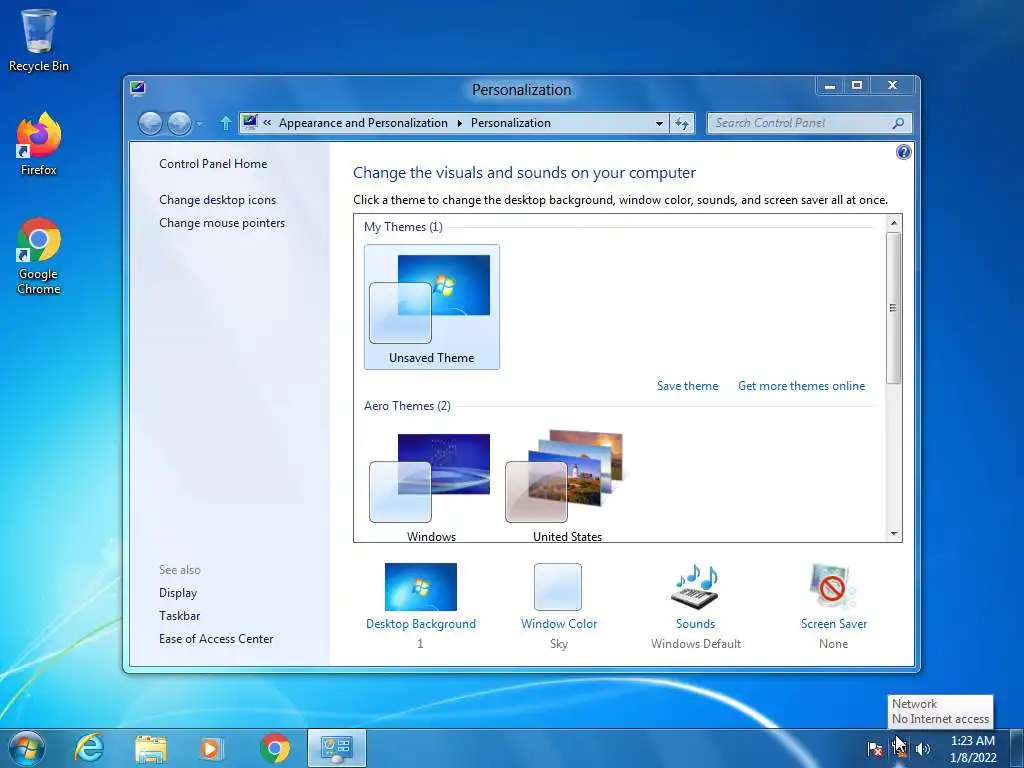This screenshot has width=1024, height=768.
Task: Open Chrome from the taskbar
Action: tap(275, 748)
